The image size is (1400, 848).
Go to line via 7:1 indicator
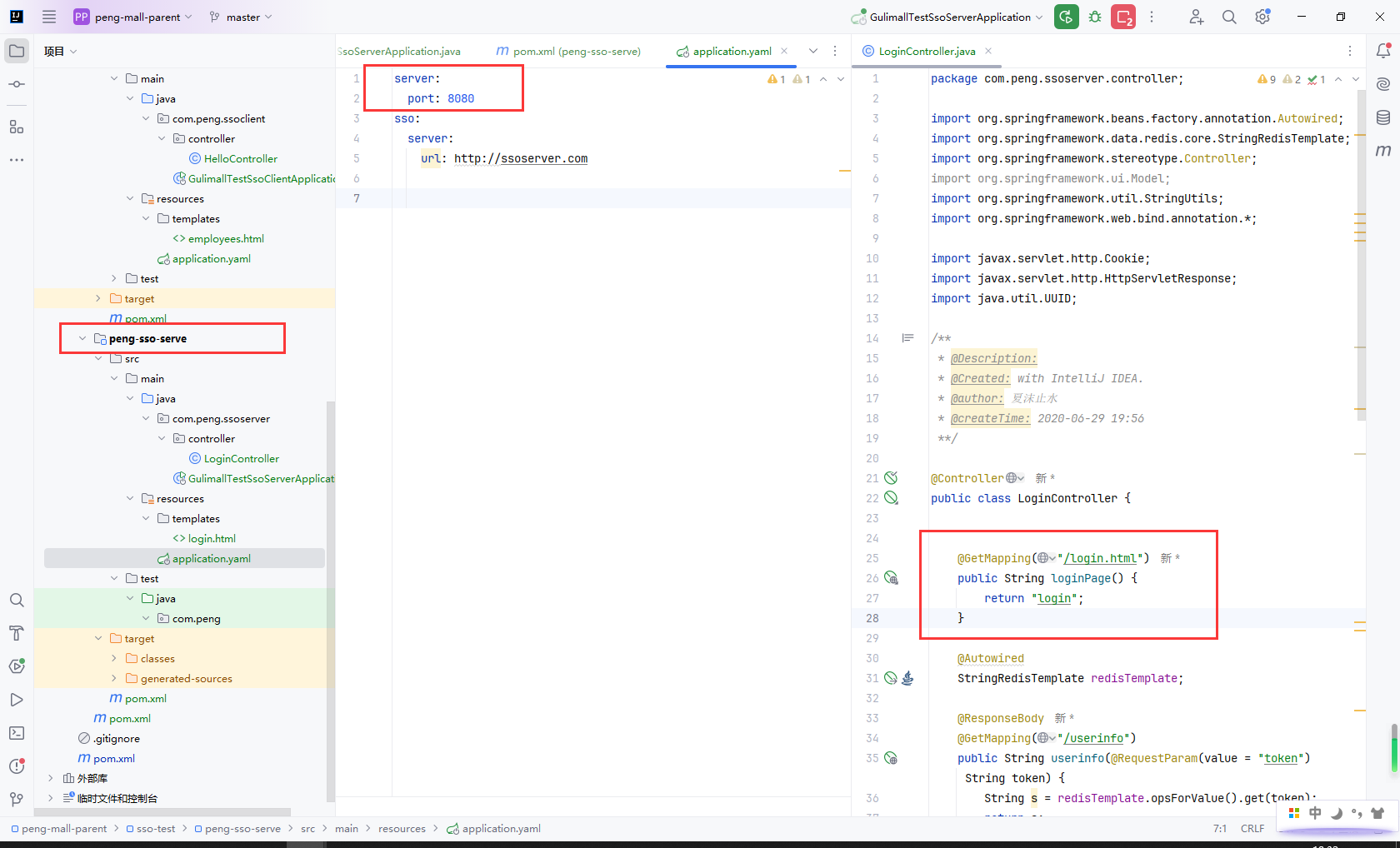coord(1220,829)
